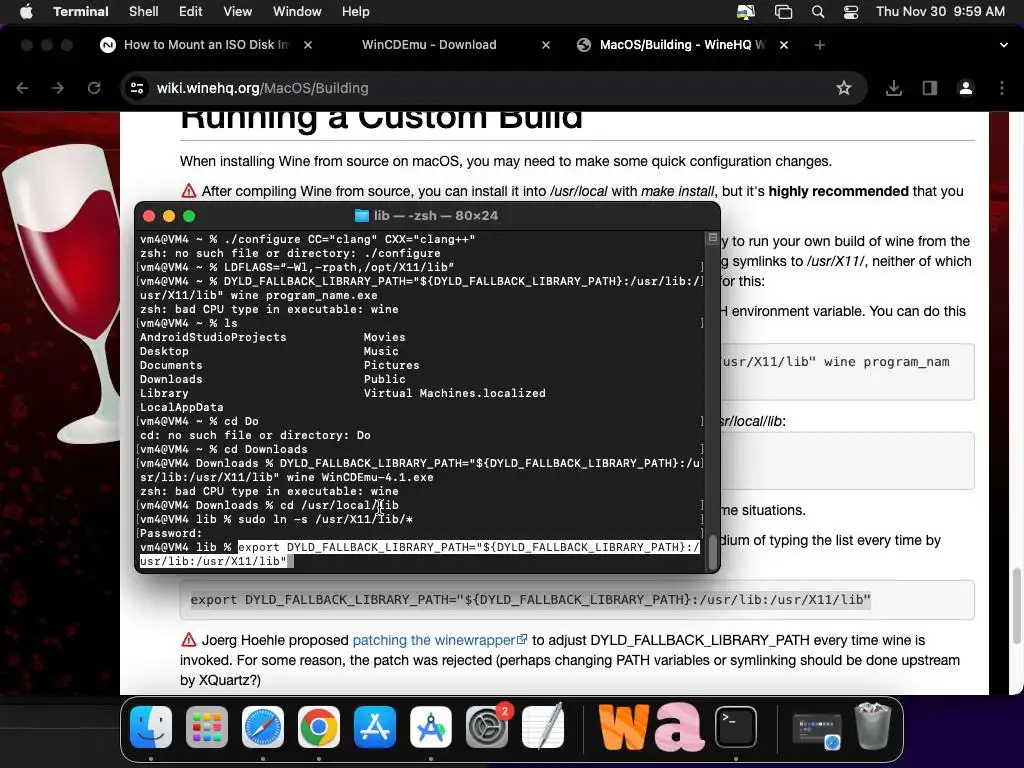The height and width of the screenshot is (768, 1024).
Task: Close the MacOS/Building WineHQ tab
Action: point(784,45)
